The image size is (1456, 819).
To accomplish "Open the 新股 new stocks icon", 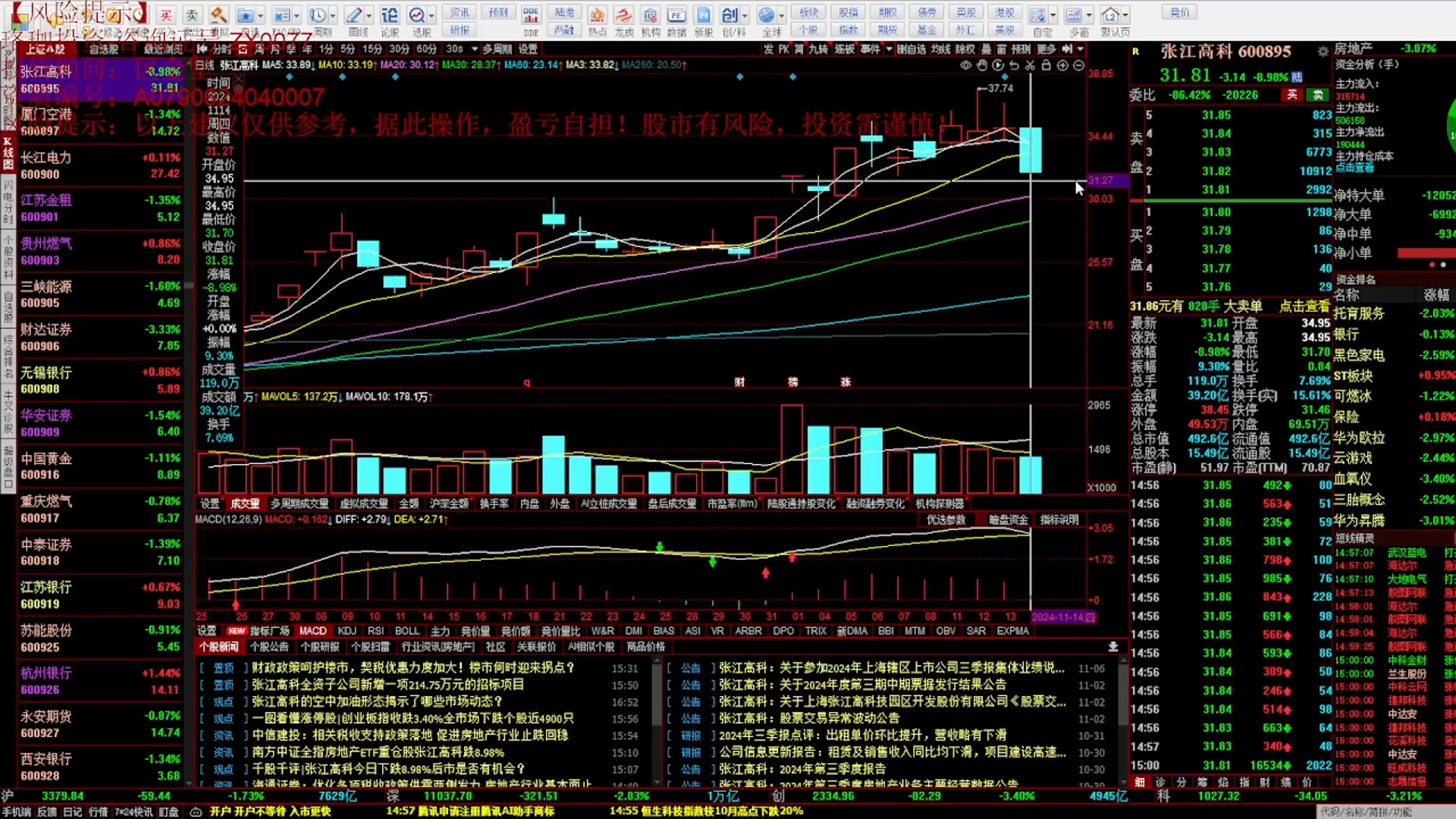I will (x=703, y=15).
